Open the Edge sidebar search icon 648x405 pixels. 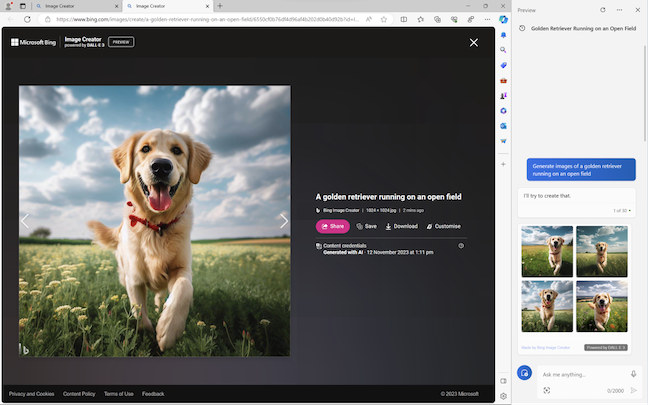pos(503,49)
